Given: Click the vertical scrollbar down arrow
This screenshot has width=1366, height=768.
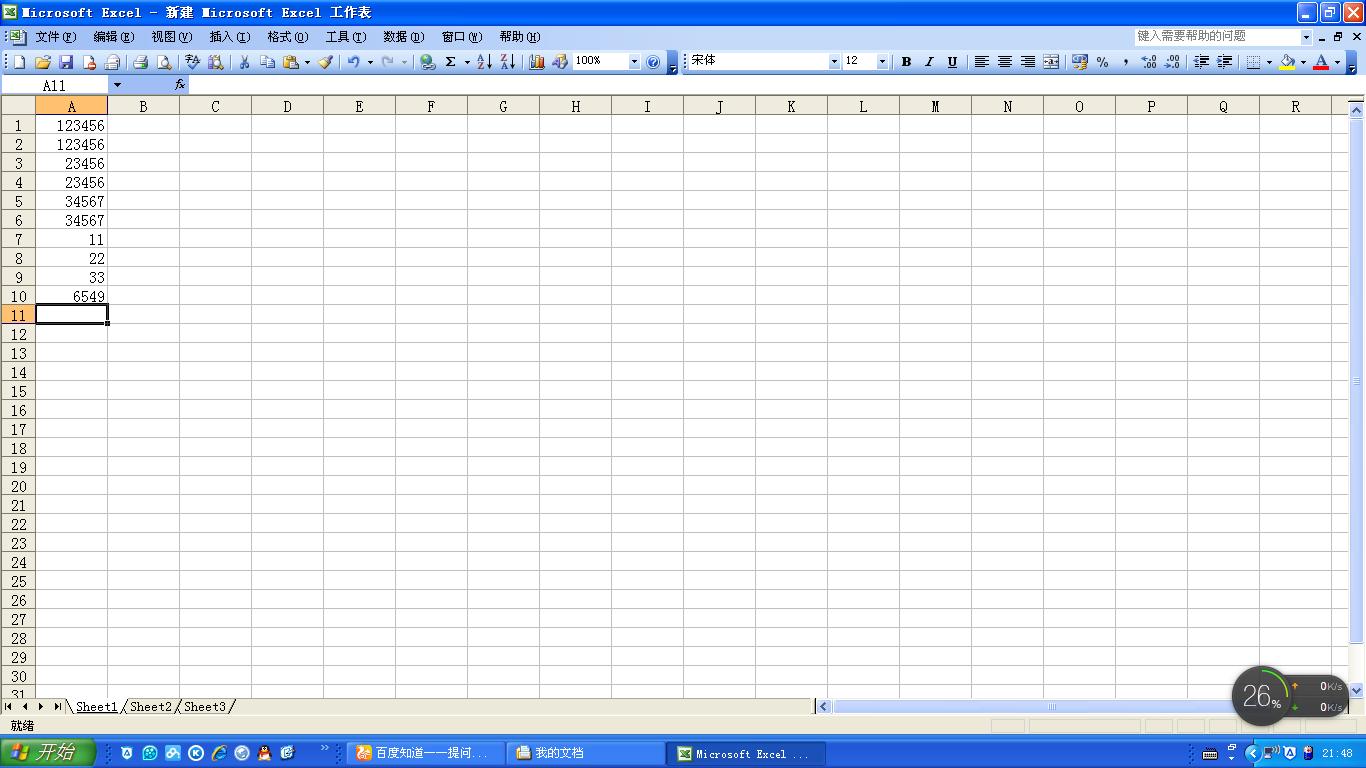Looking at the screenshot, I should point(1357,690).
